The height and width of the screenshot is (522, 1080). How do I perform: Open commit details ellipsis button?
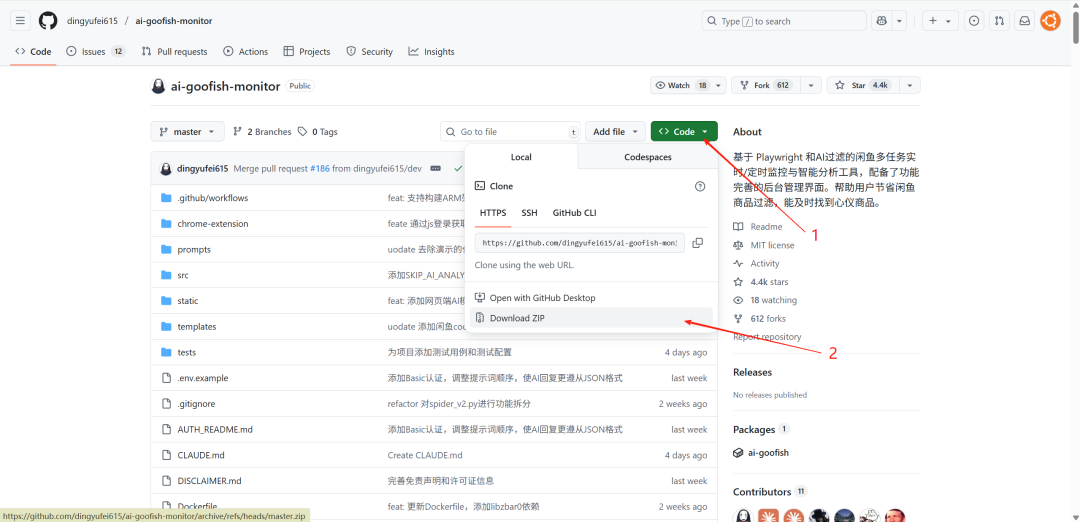(435, 169)
